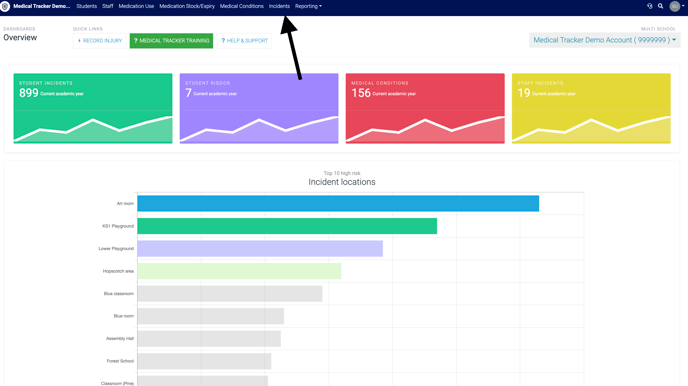Click the Lower Playground lavender bar
The height and width of the screenshot is (386, 688).
click(260, 249)
